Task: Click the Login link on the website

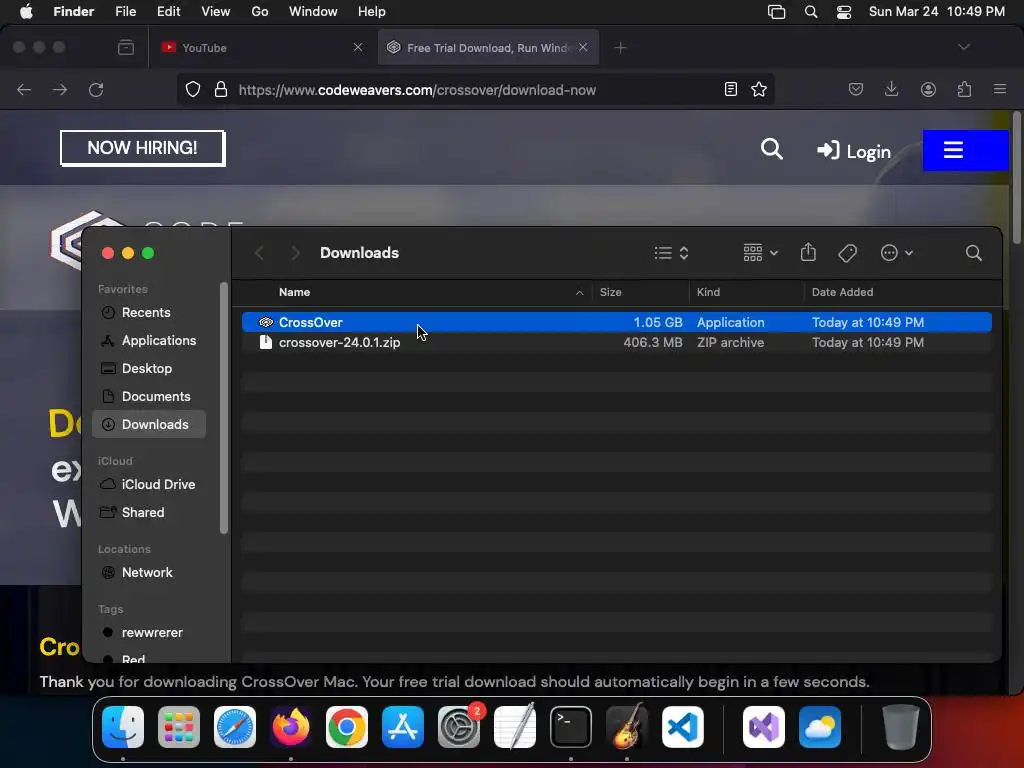Action: tap(854, 152)
